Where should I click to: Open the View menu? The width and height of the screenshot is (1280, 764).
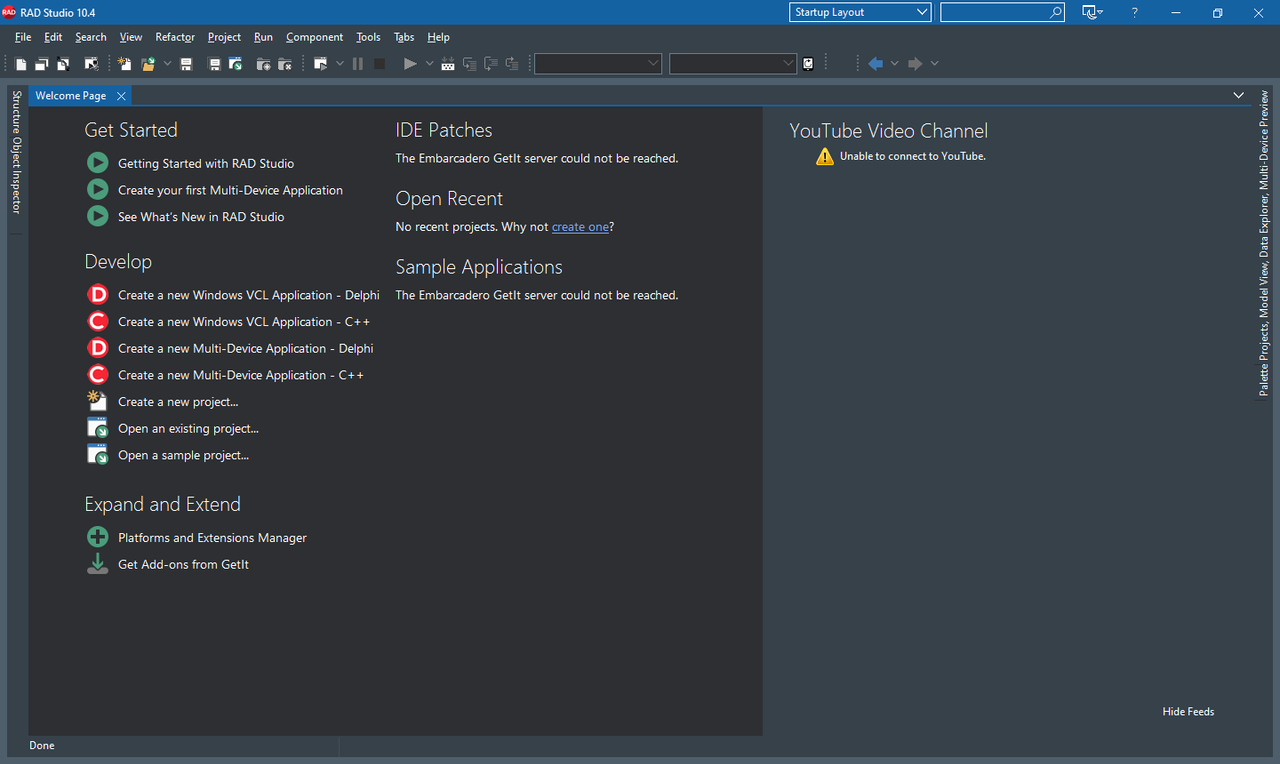131,37
